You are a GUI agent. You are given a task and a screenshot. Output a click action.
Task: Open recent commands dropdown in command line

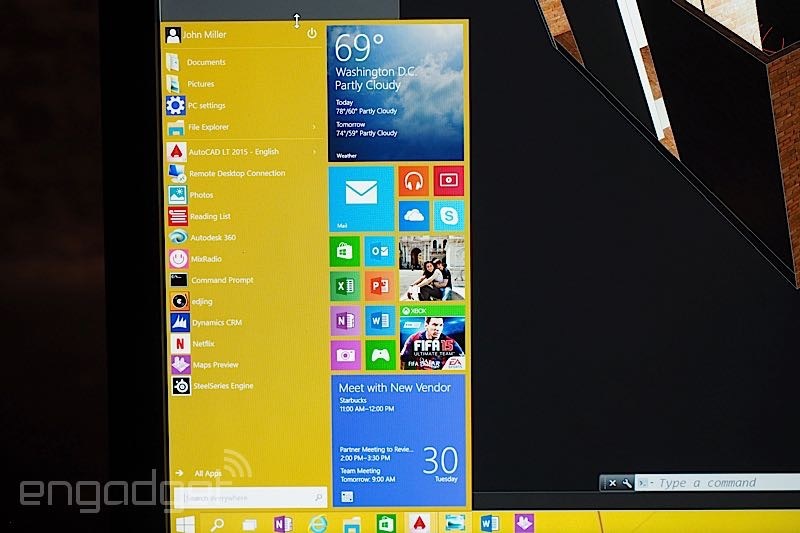pyautogui.click(x=645, y=483)
